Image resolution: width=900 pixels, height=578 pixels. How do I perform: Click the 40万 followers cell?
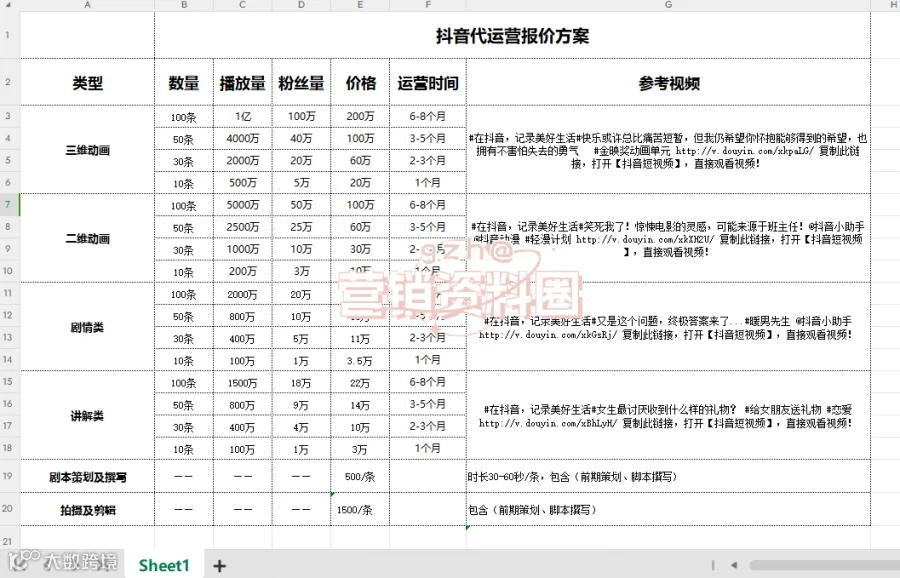pyautogui.click(x=301, y=138)
